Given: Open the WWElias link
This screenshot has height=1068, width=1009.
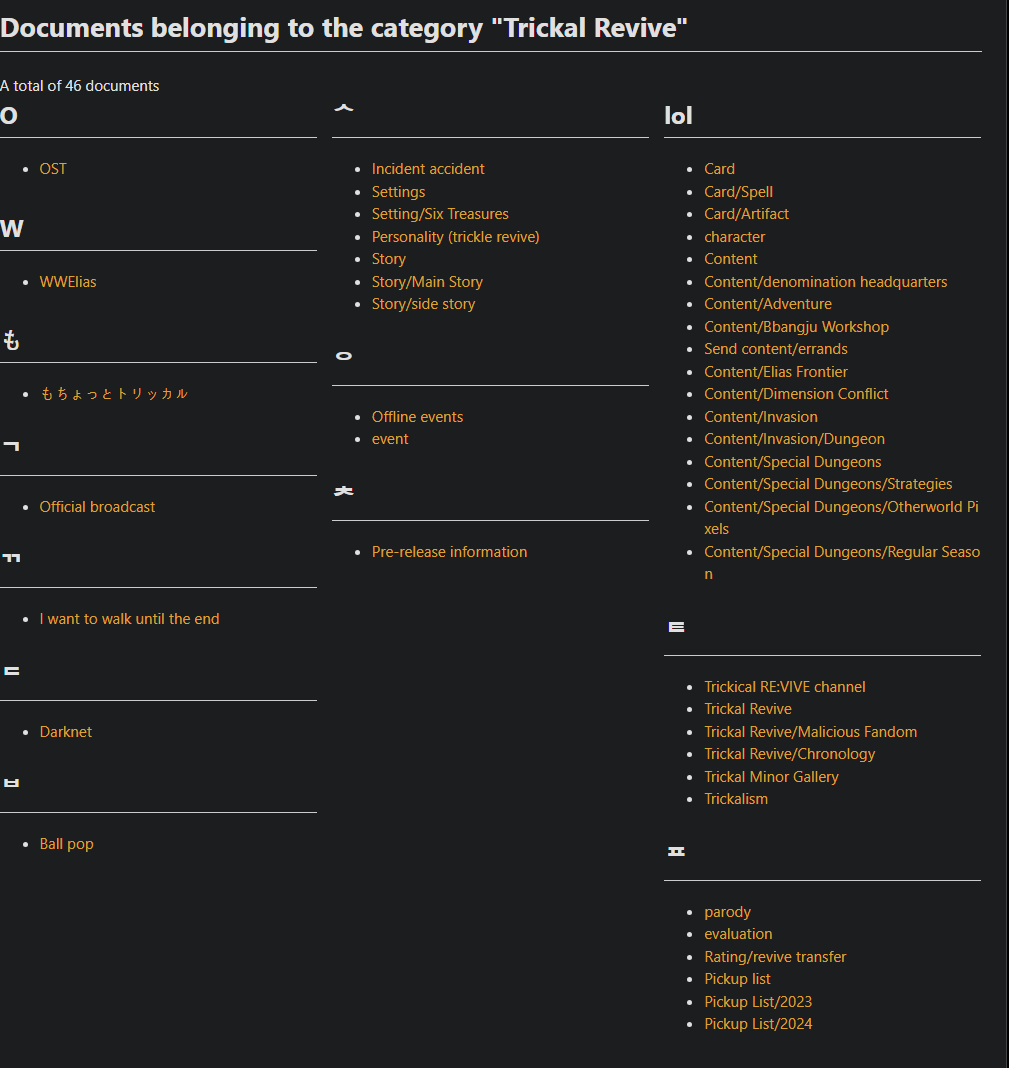Looking at the screenshot, I should tap(68, 282).
